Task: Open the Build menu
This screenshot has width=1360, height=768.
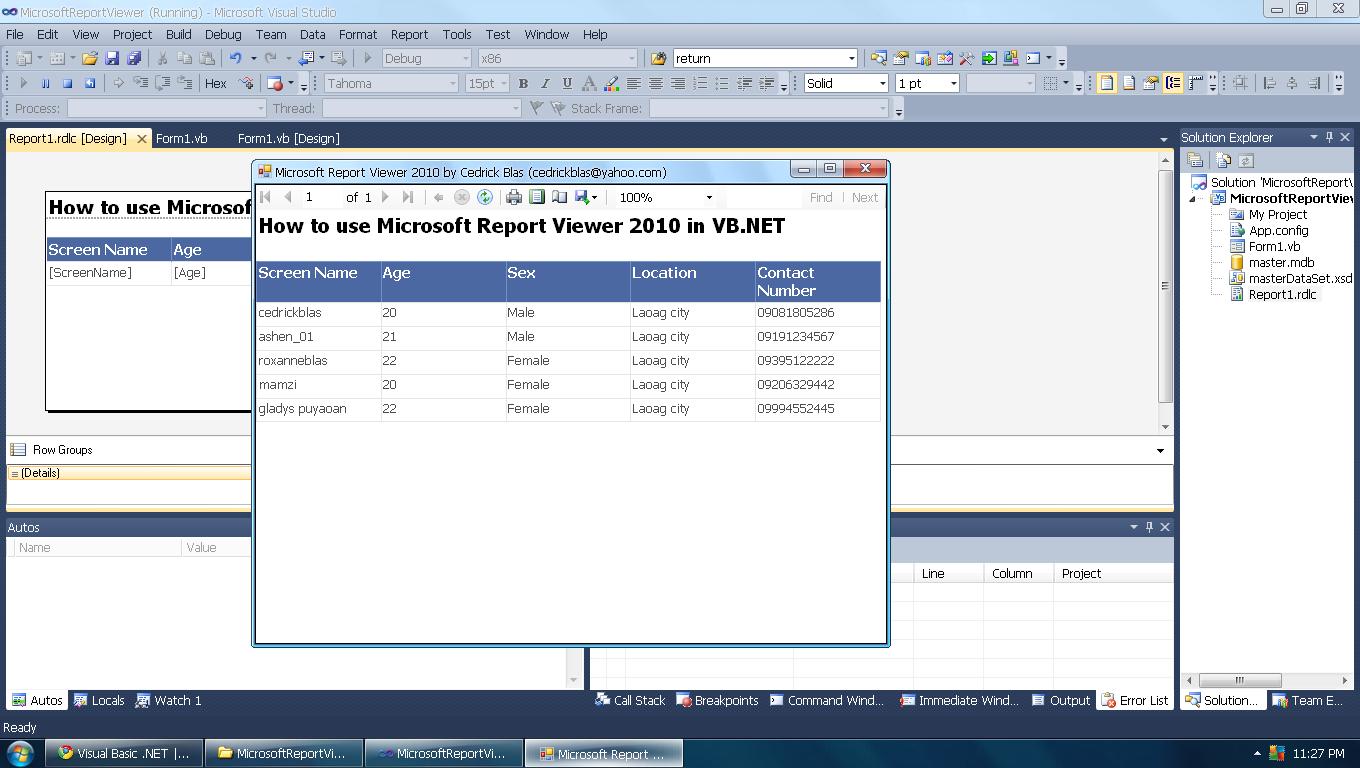Action: pyautogui.click(x=179, y=34)
